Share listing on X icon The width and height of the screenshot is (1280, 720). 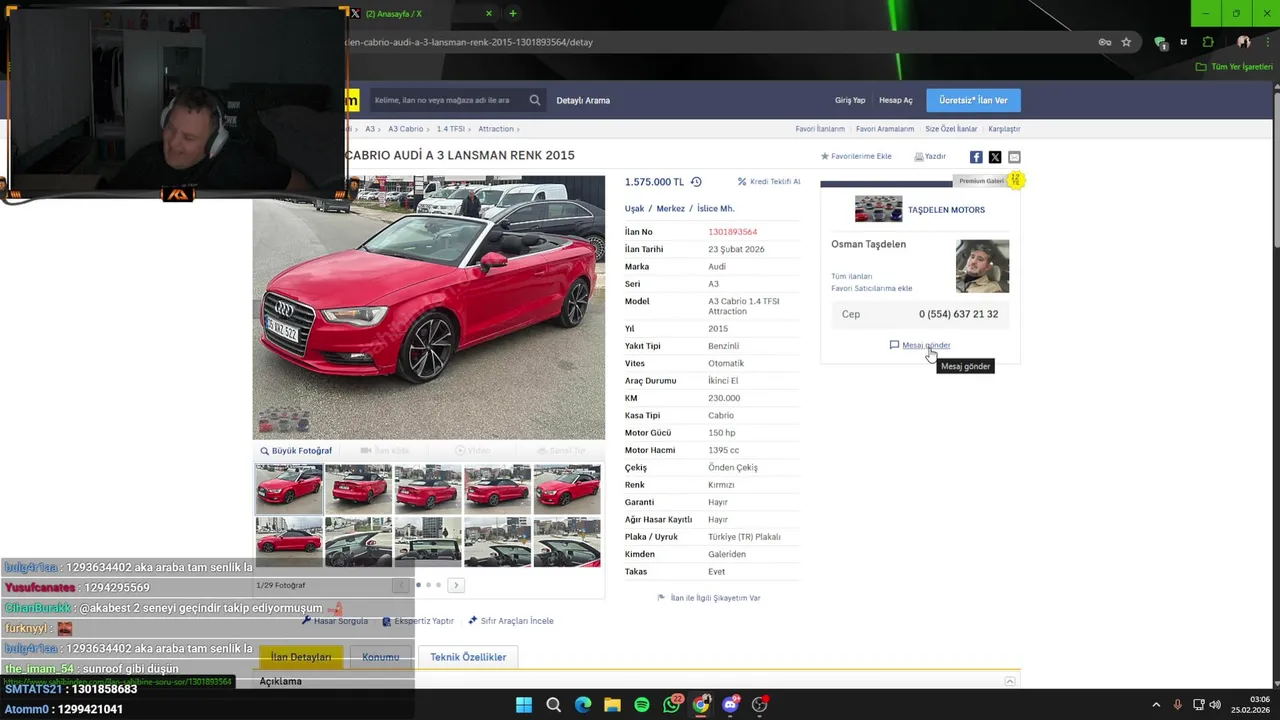[995, 157]
